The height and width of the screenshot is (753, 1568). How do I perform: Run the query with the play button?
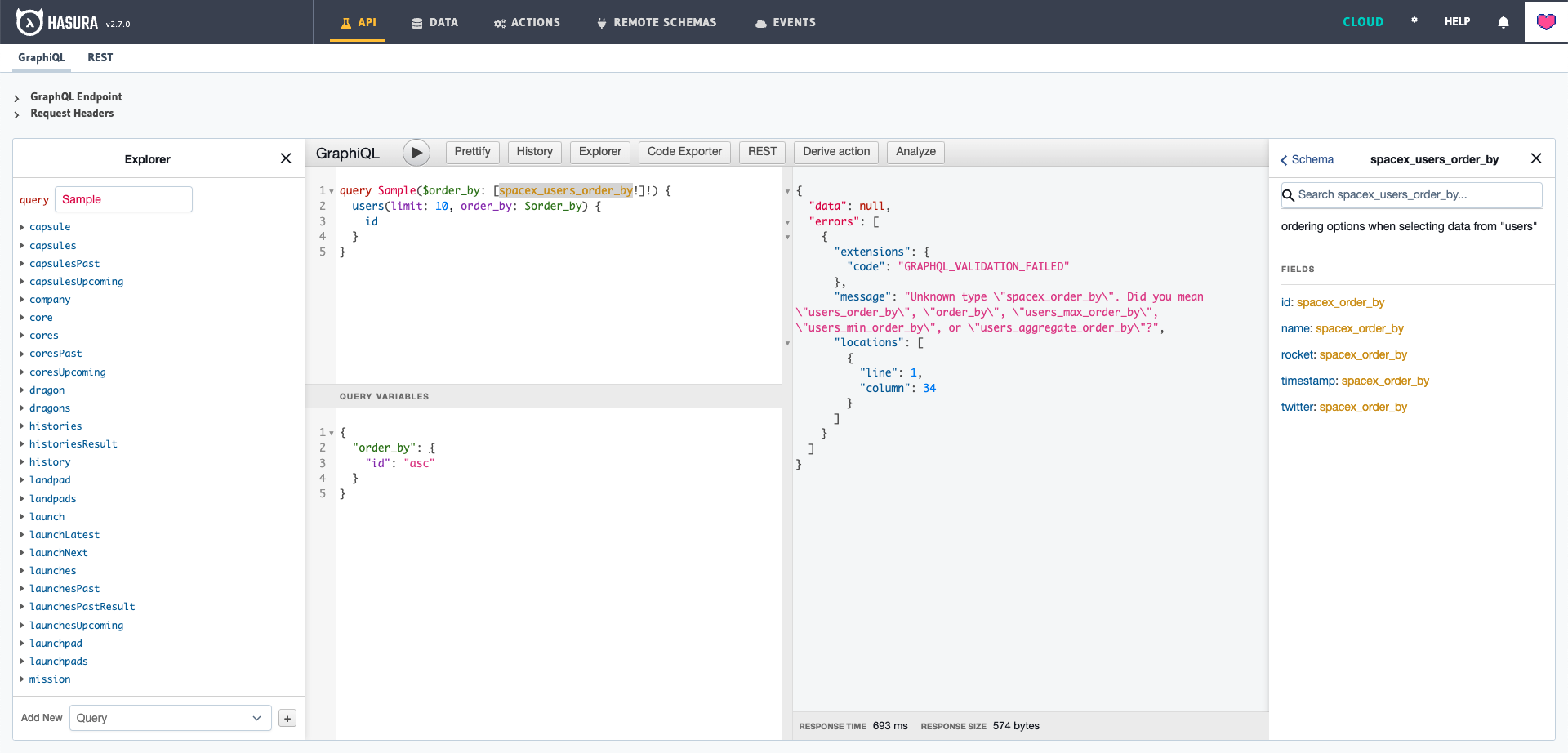tap(416, 152)
